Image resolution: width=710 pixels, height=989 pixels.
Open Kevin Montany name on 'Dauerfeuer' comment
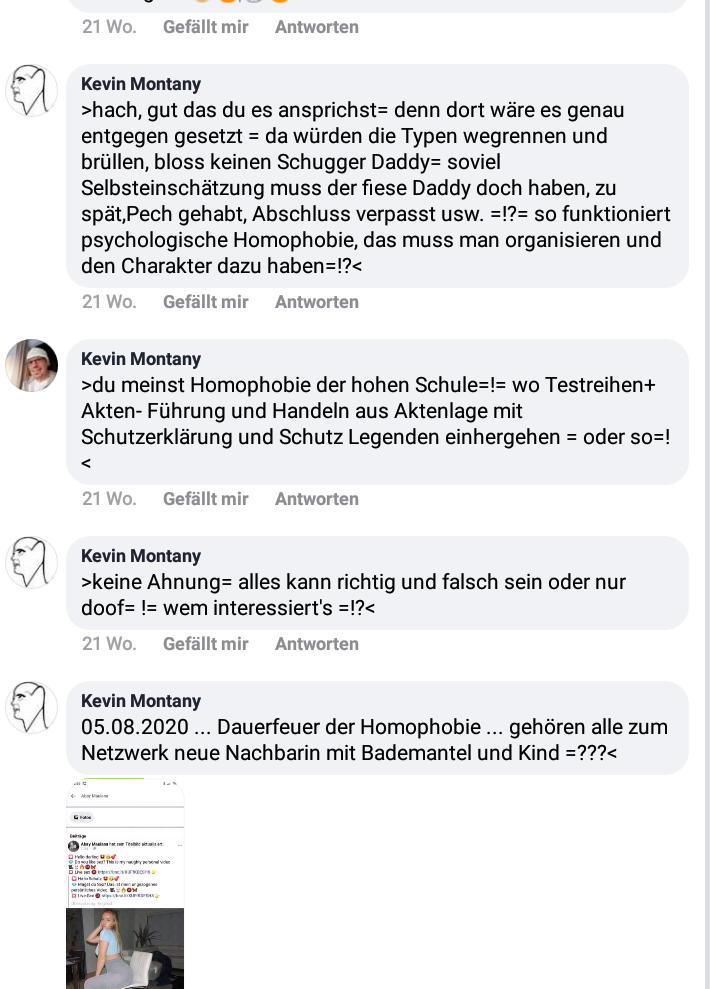pyautogui.click(x=141, y=701)
